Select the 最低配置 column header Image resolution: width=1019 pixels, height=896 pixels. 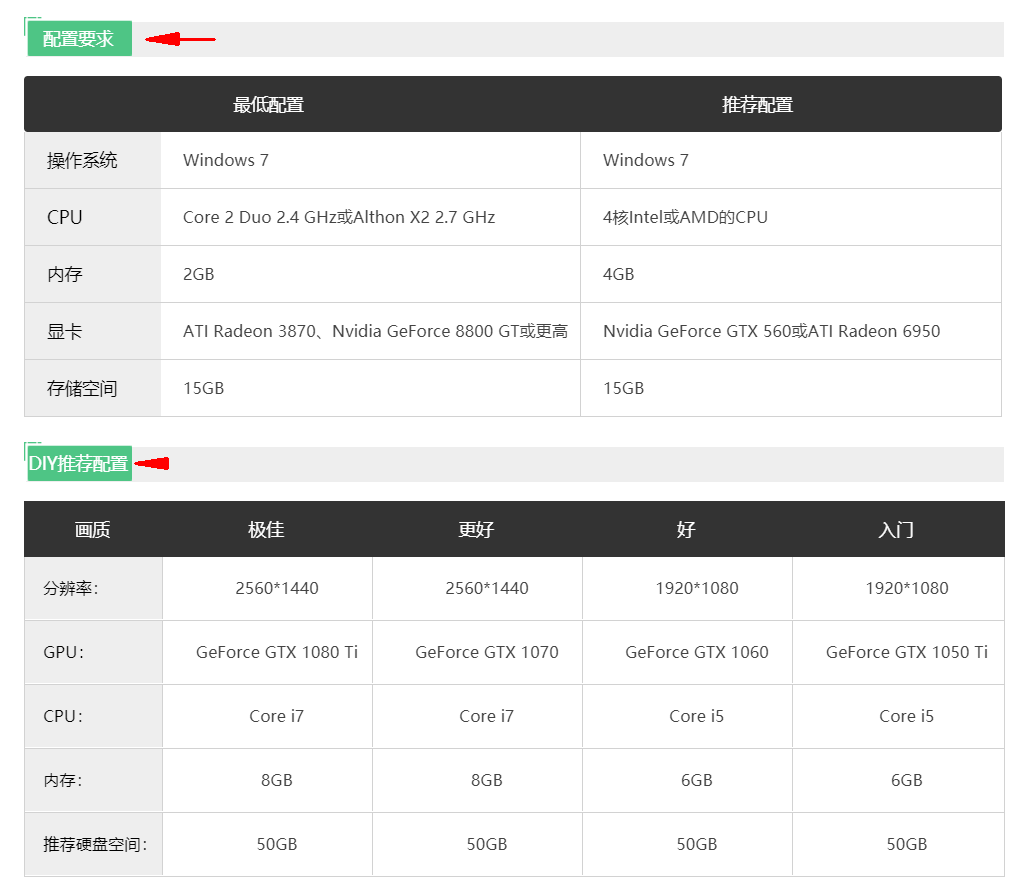coord(268,105)
